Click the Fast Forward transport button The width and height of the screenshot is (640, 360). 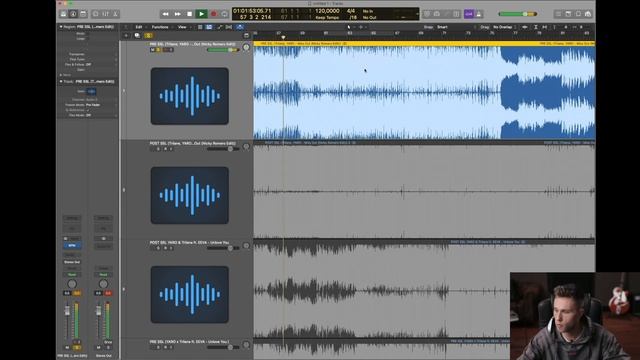pyautogui.click(x=178, y=14)
